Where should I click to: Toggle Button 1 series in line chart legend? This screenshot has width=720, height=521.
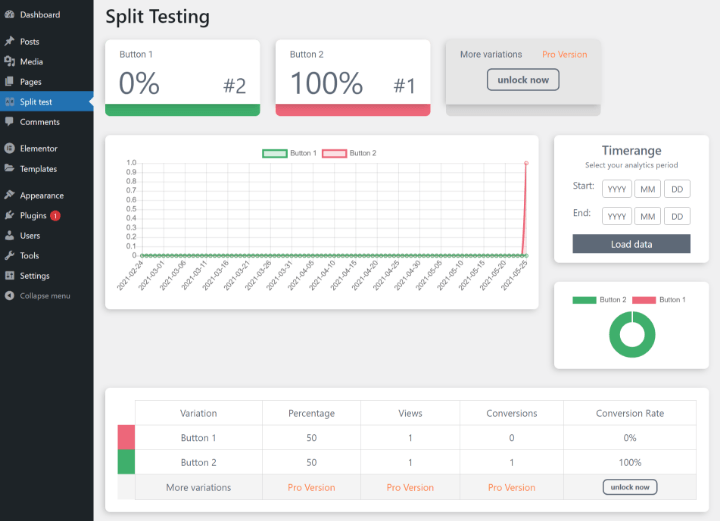pyautogui.click(x=290, y=153)
